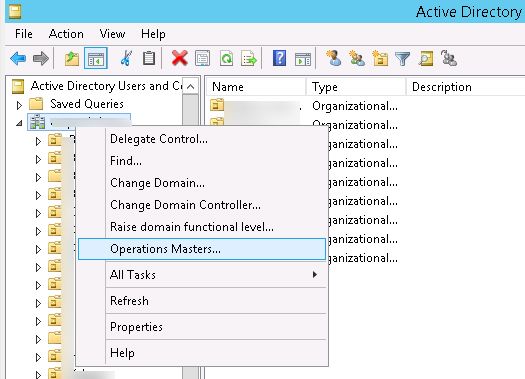The width and height of the screenshot is (525, 379).
Task: Open Properties sheet icon in toolbar
Action: pyautogui.click(x=203, y=59)
